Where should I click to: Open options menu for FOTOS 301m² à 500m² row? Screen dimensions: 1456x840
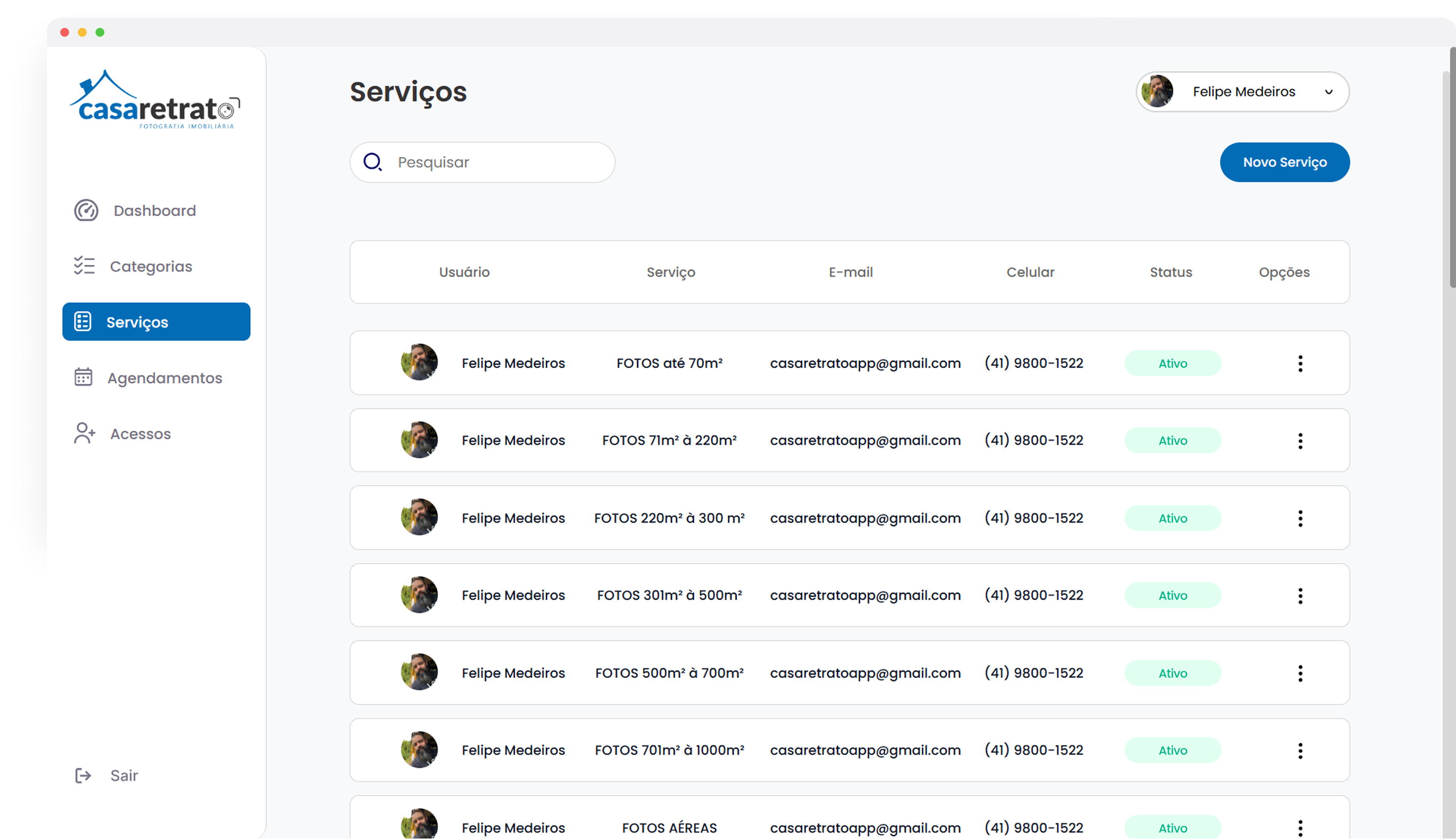pos(1300,595)
